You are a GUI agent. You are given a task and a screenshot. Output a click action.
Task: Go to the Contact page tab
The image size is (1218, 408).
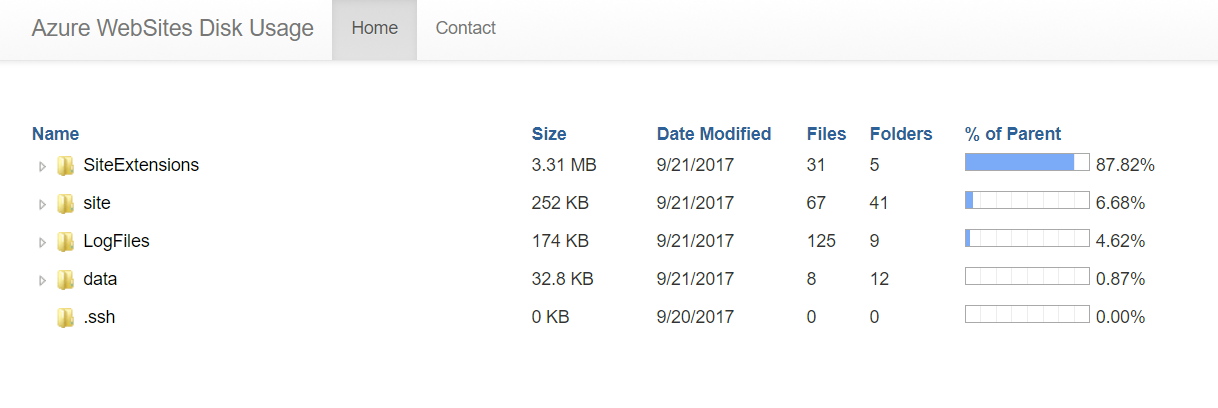coord(465,29)
